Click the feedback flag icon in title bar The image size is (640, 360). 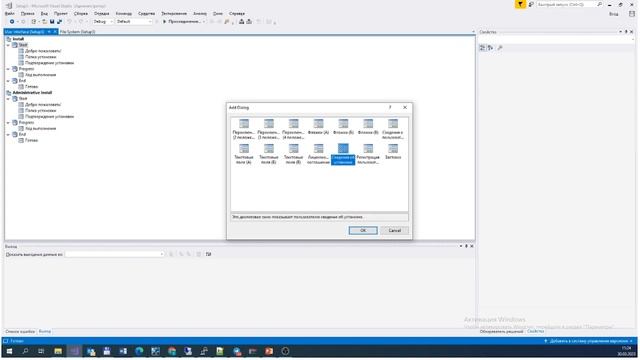point(520,4)
